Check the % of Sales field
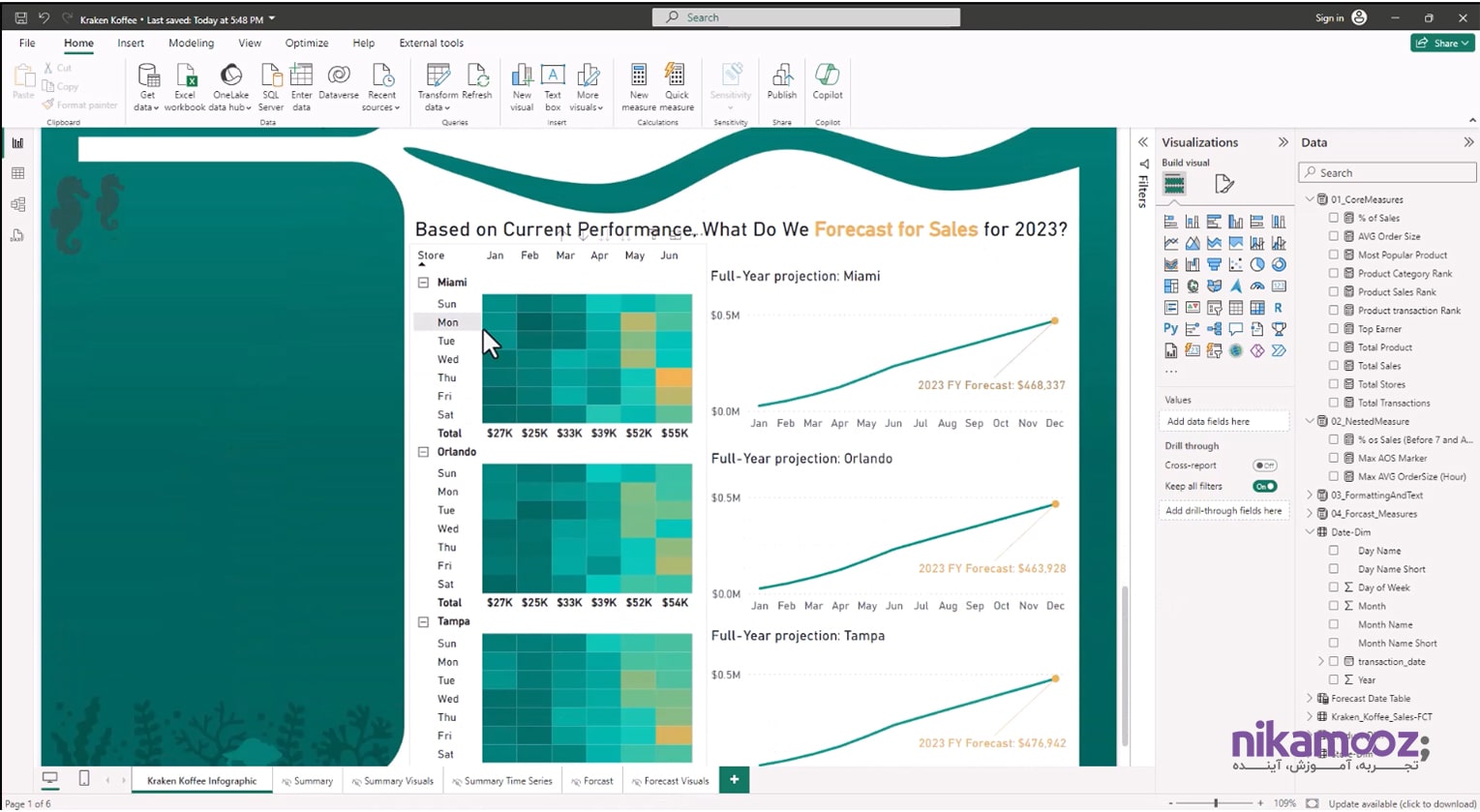This screenshot has height=812, width=1480. tap(1334, 218)
